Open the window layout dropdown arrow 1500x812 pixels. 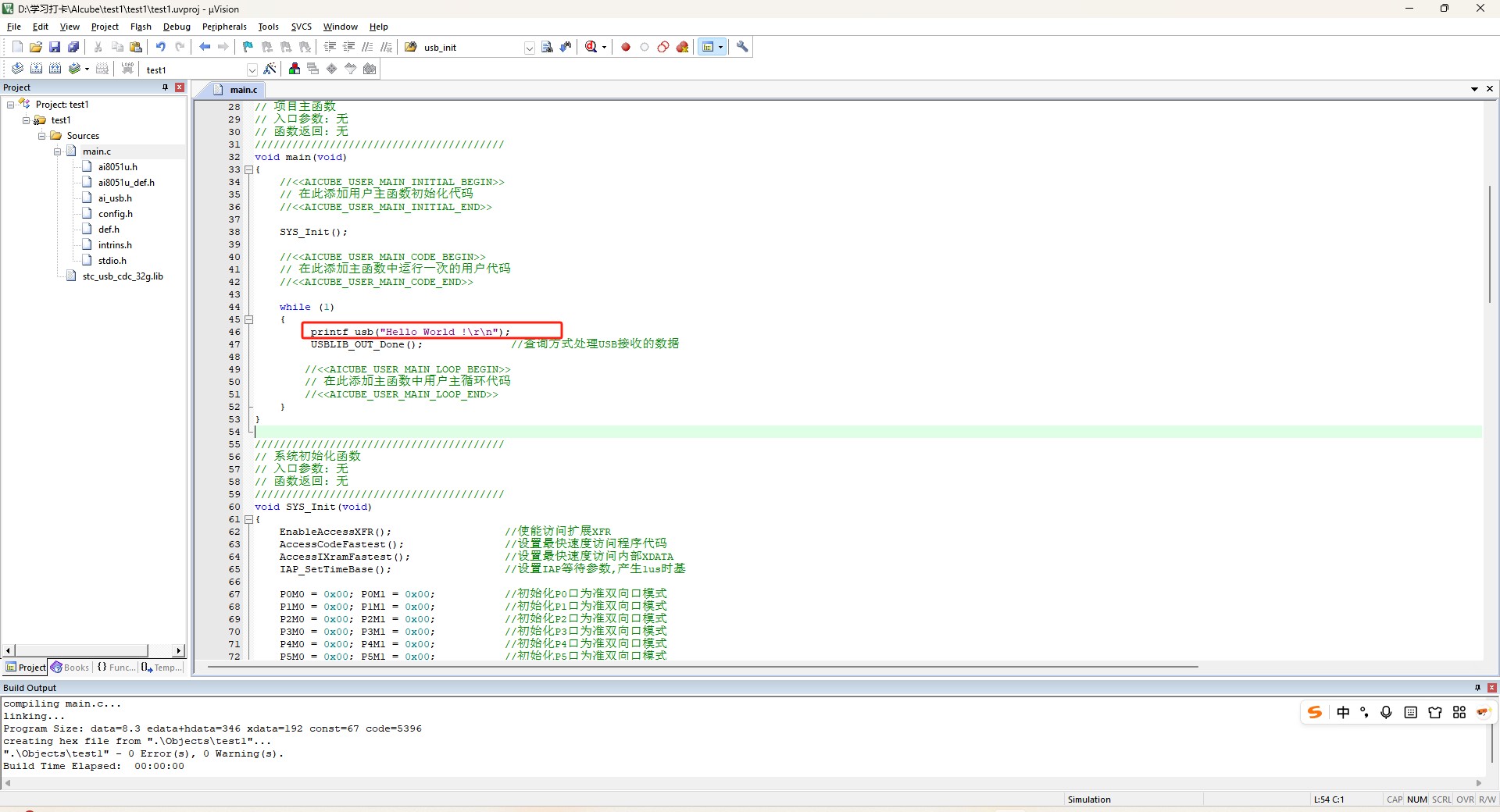point(720,47)
